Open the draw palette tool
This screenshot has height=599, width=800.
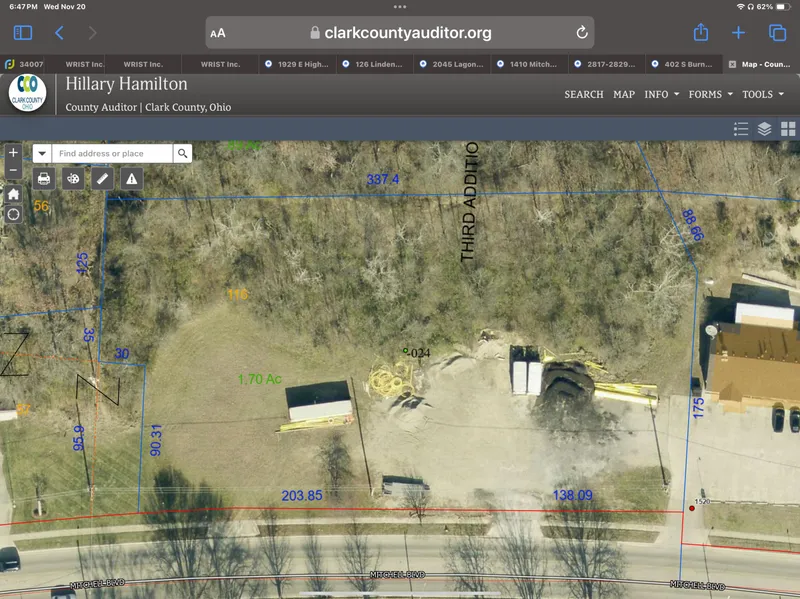pyautogui.click(x=73, y=179)
